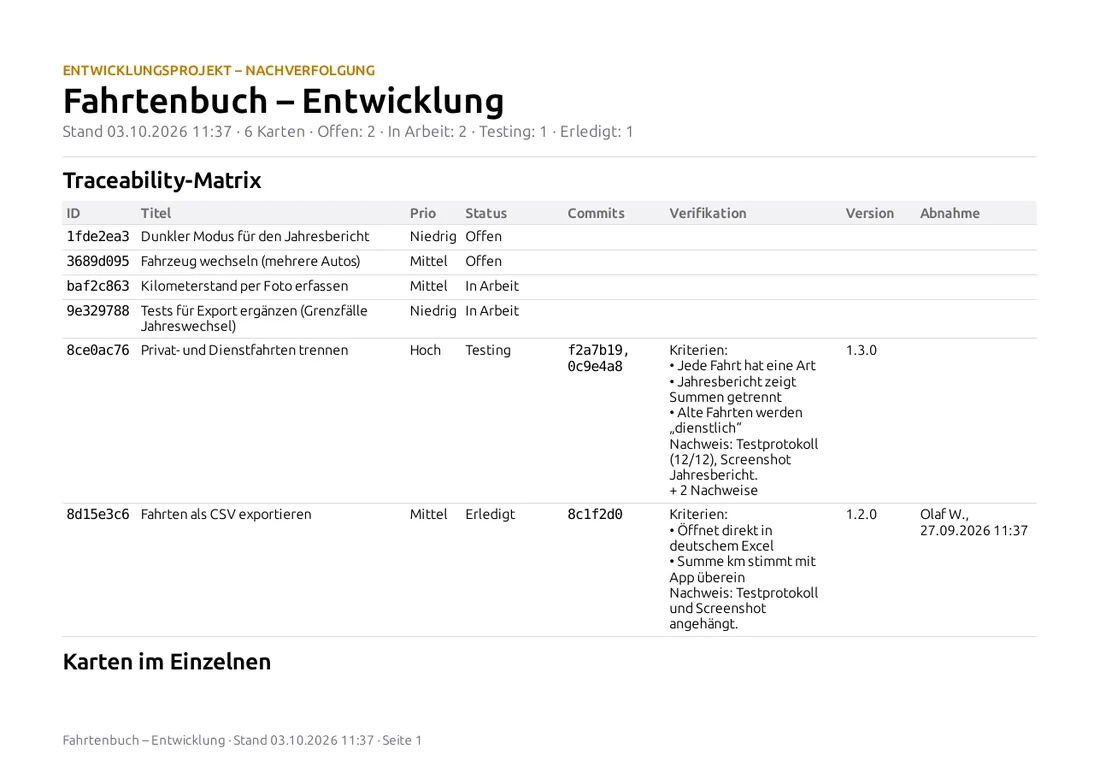Screen dimensions: 1100x778
Task: Click 'Mittel' priority in the 3689d095 row
Action: click(429, 261)
